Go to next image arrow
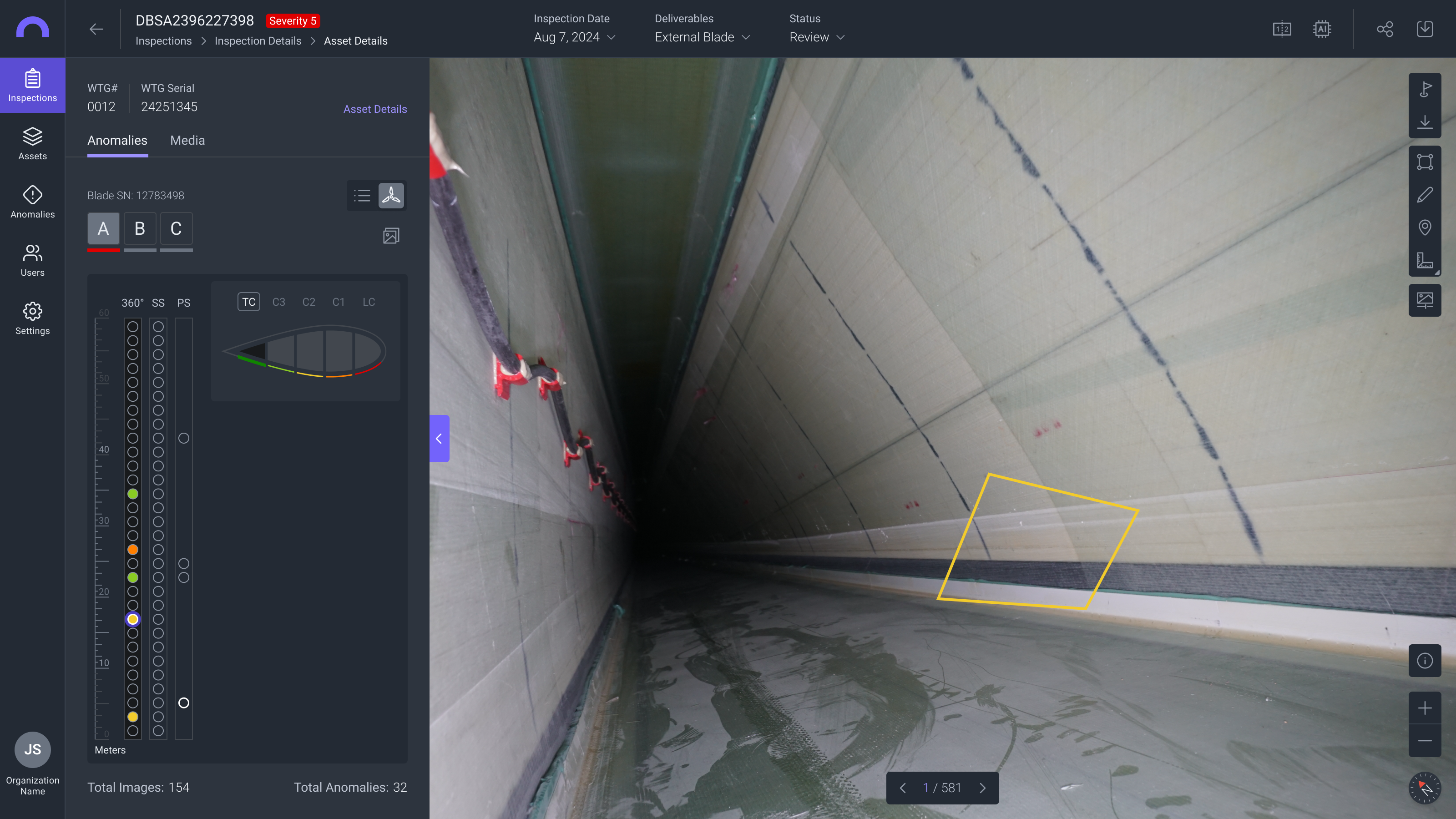This screenshot has height=819, width=1456. click(982, 788)
